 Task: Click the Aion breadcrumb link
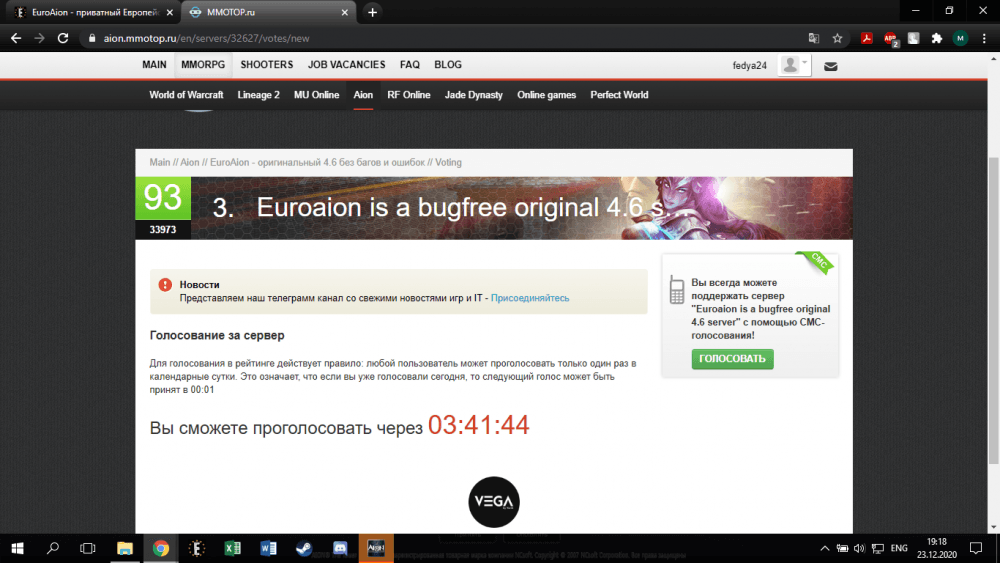click(x=190, y=162)
